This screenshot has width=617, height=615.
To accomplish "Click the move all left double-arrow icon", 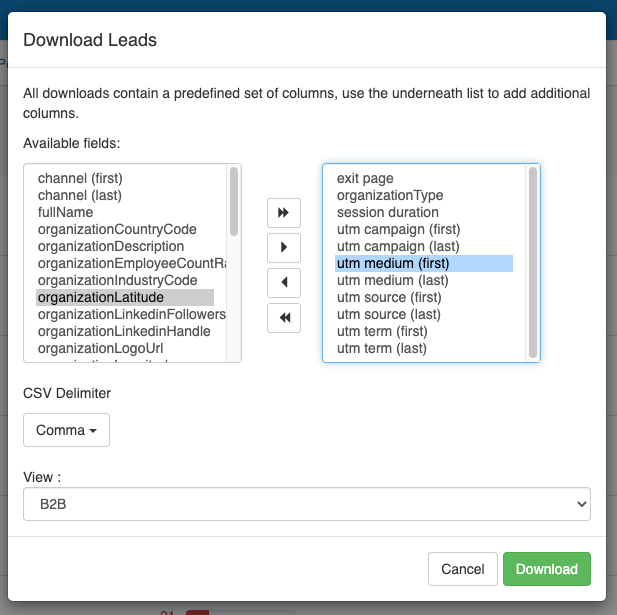I will click(284, 317).
